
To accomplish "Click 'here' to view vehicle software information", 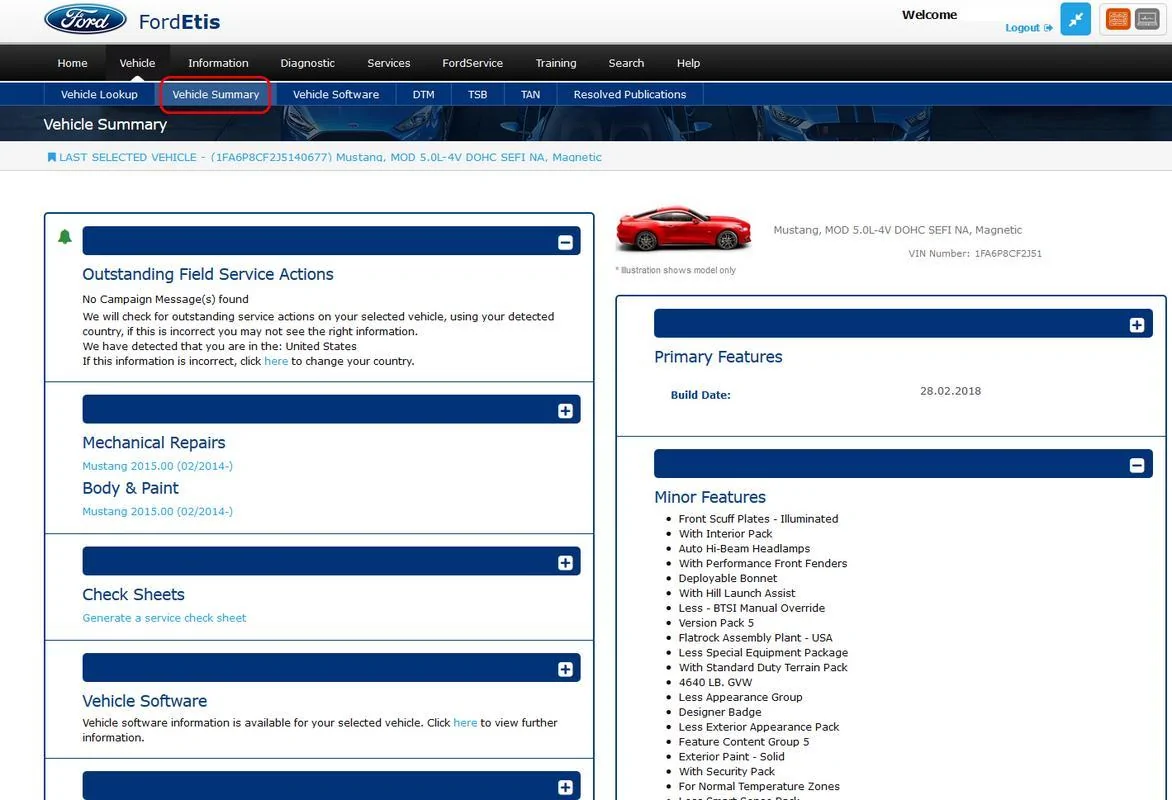I will [465, 723].
